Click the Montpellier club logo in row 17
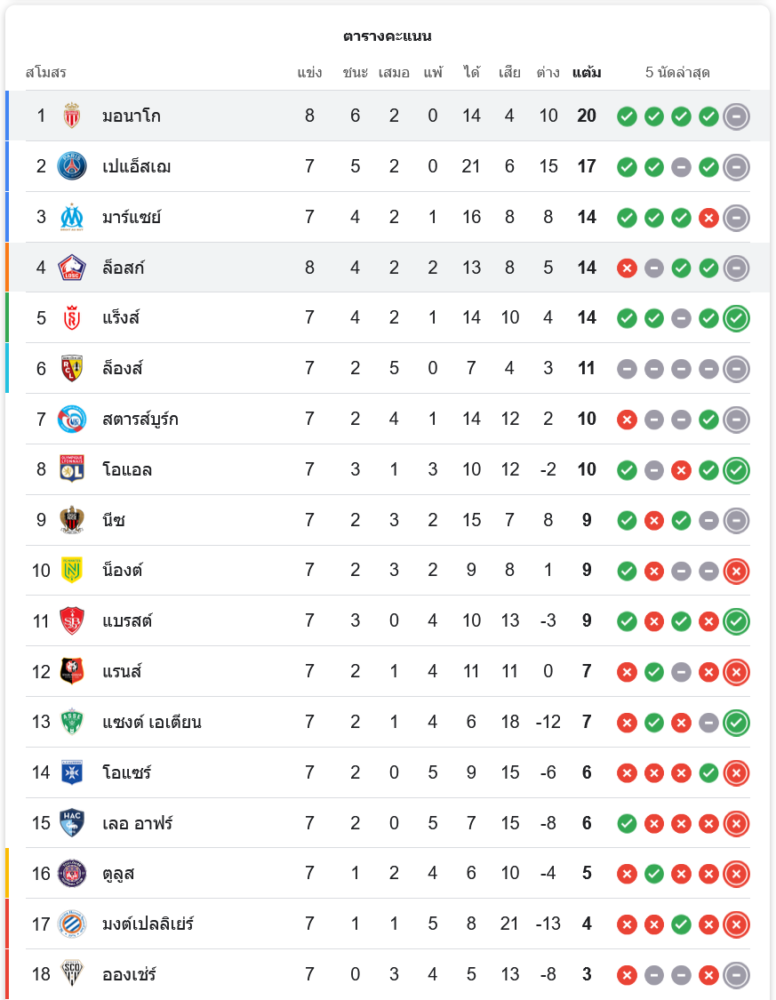776x1000 pixels. [x=71, y=924]
